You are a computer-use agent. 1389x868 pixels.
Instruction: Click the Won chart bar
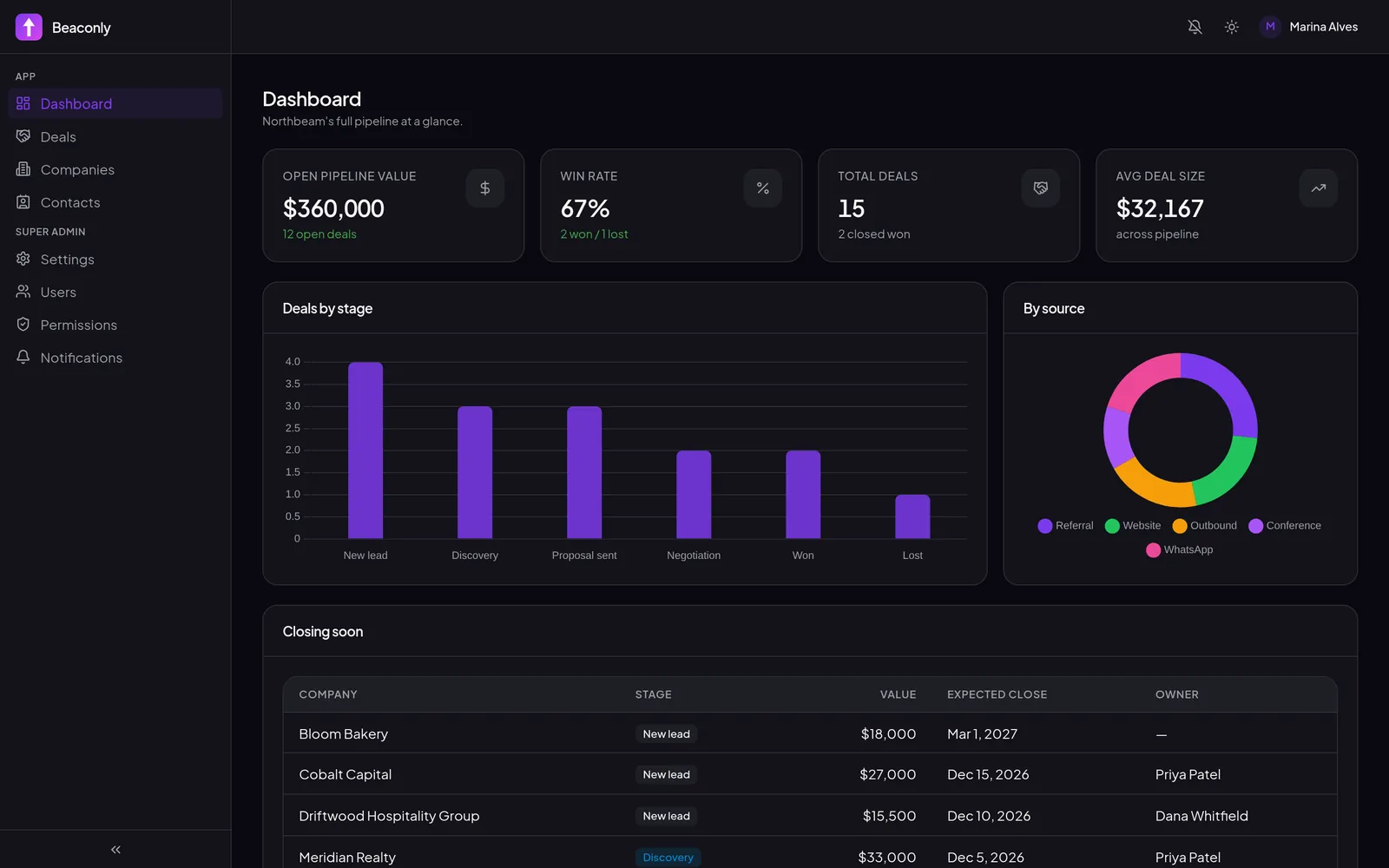(x=803, y=495)
